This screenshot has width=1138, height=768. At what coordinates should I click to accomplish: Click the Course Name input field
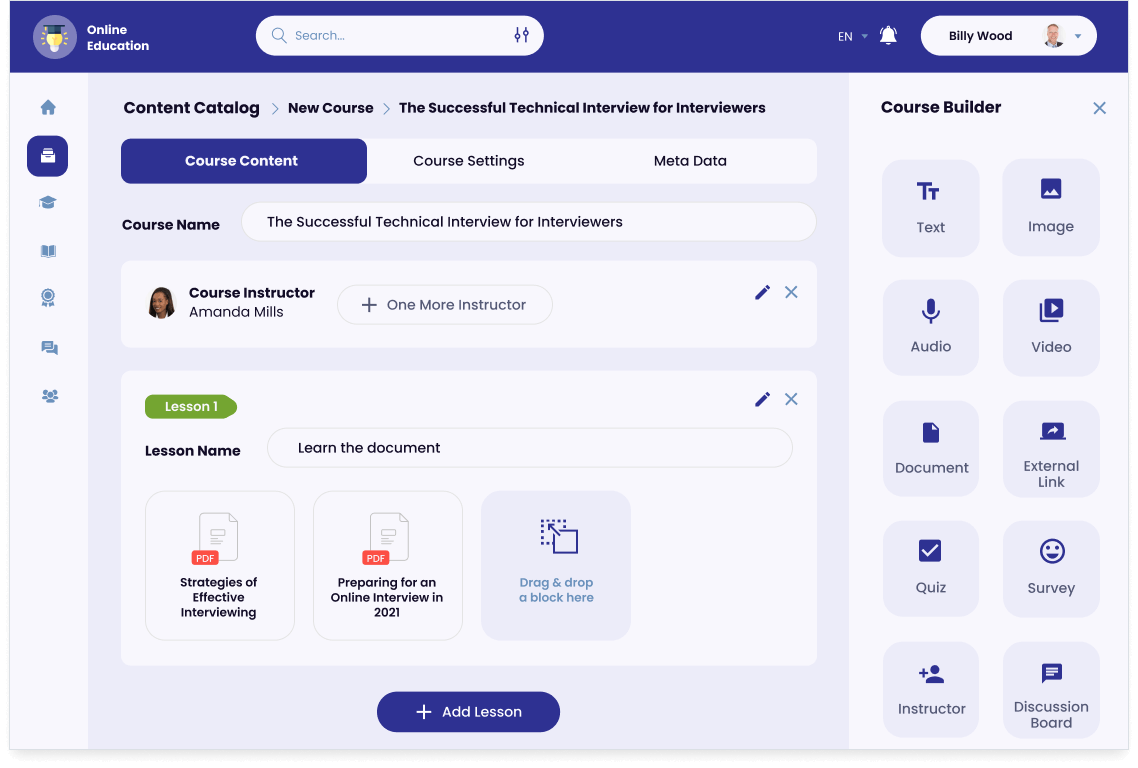[528, 222]
